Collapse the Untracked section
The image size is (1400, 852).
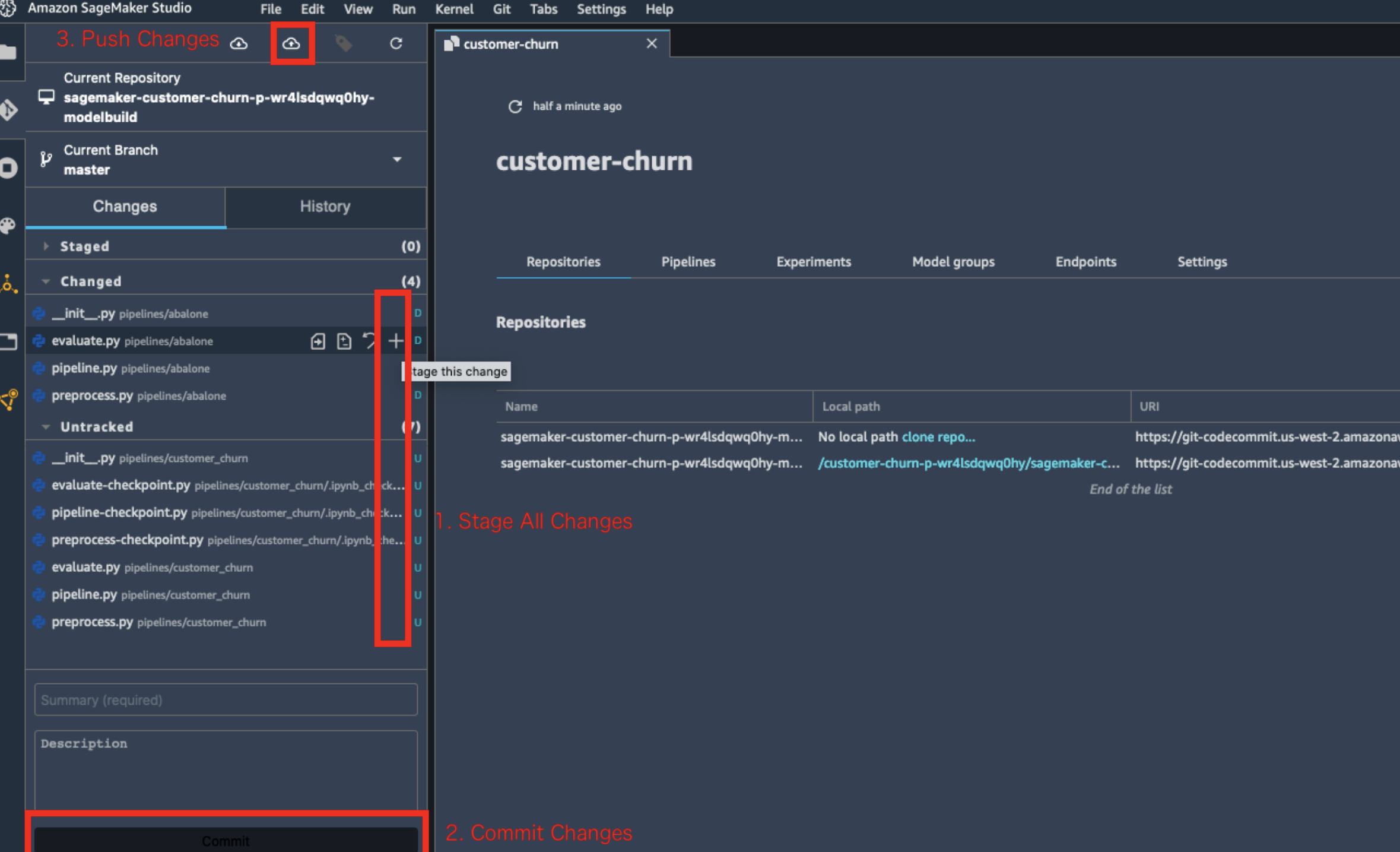coord(46,427)
